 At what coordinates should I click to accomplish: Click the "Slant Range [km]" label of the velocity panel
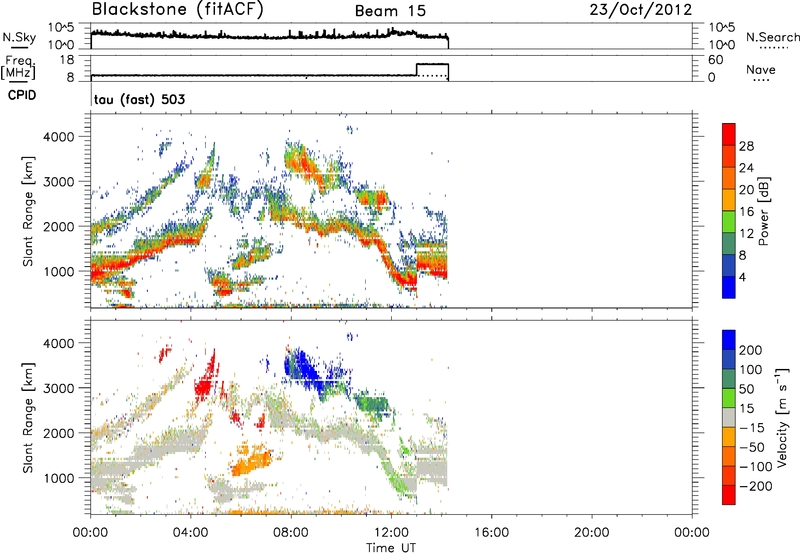tap(28, 417)
